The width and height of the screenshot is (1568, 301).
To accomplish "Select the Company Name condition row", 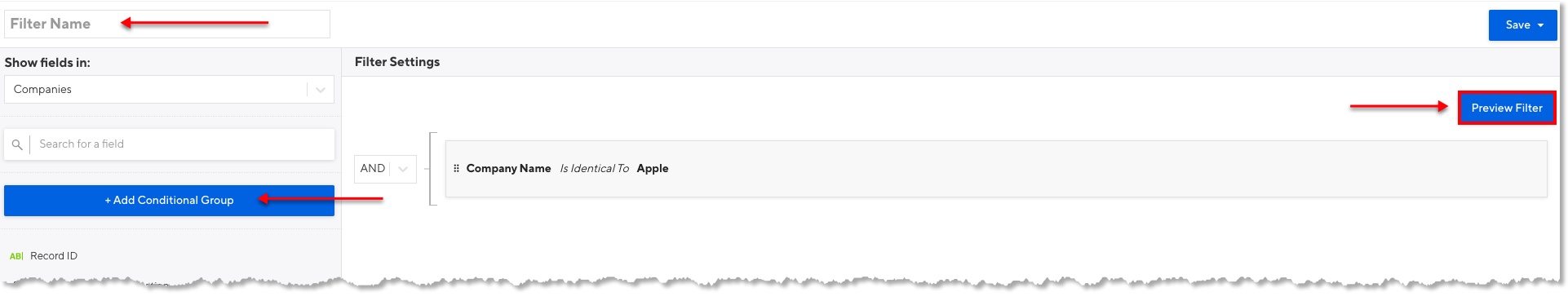I will tap(996, 169).
